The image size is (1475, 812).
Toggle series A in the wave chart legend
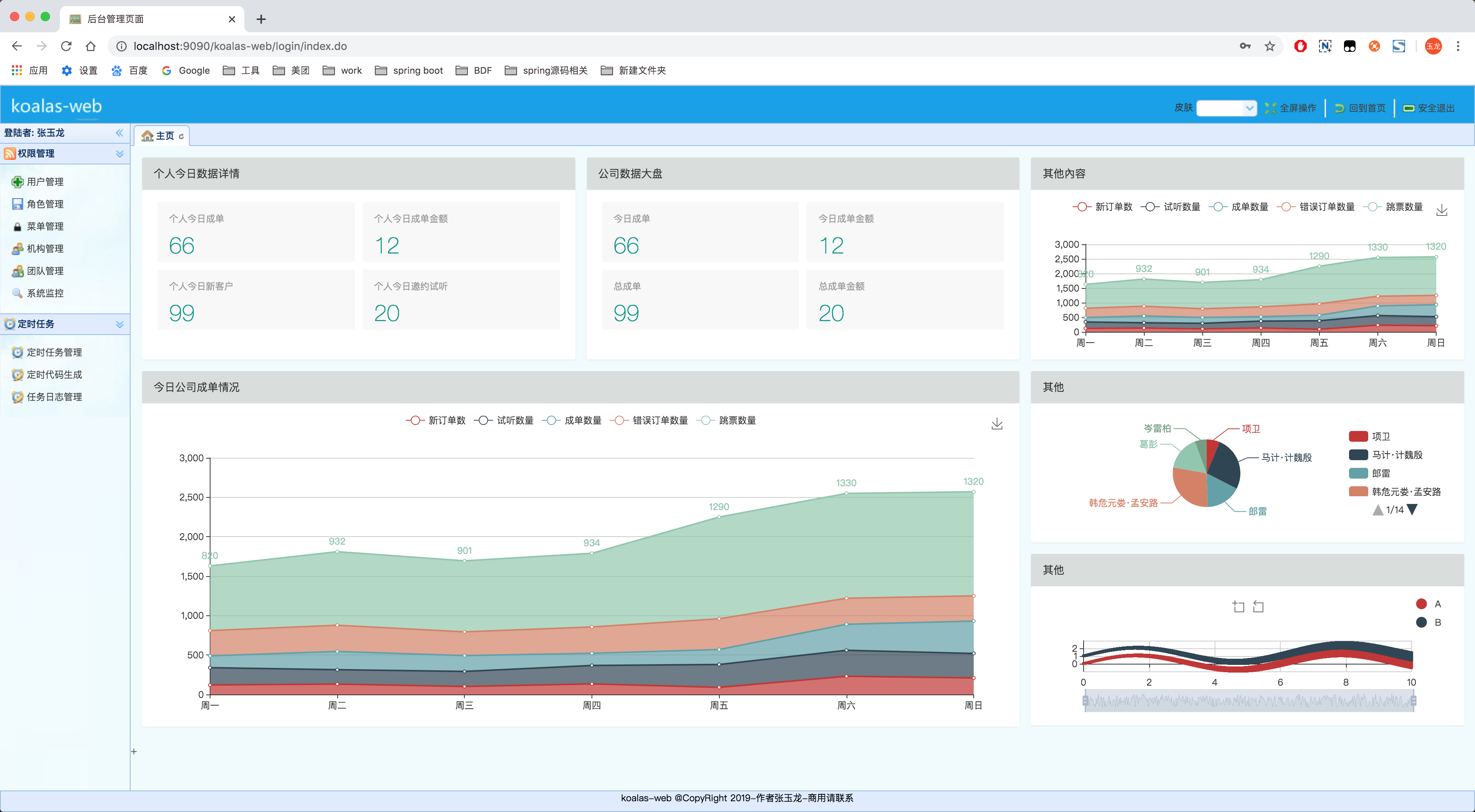pos(1428,603)
